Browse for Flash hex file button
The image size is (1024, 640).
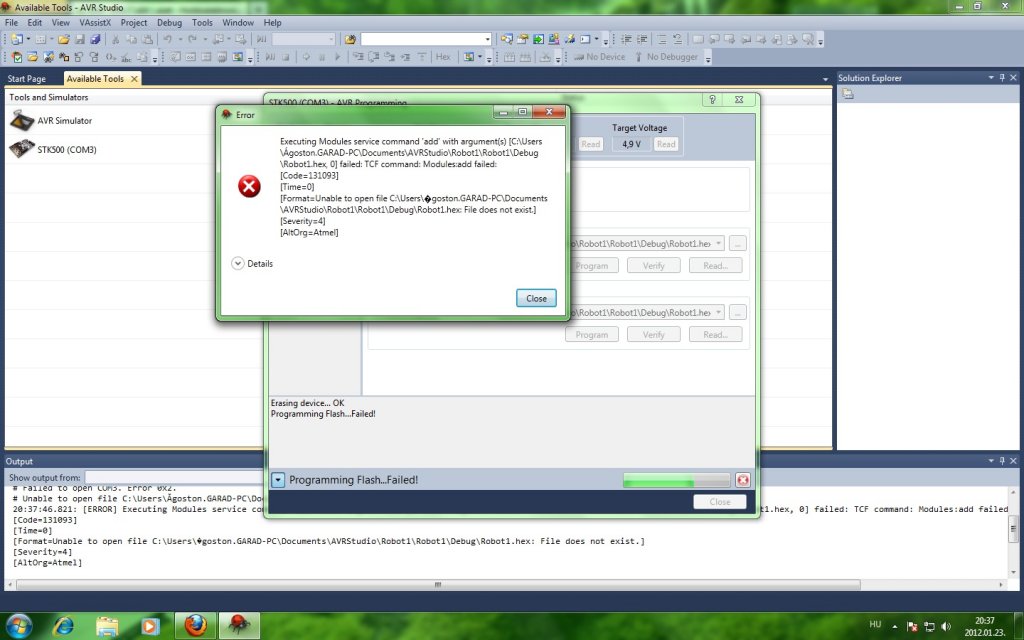(737, 244)
